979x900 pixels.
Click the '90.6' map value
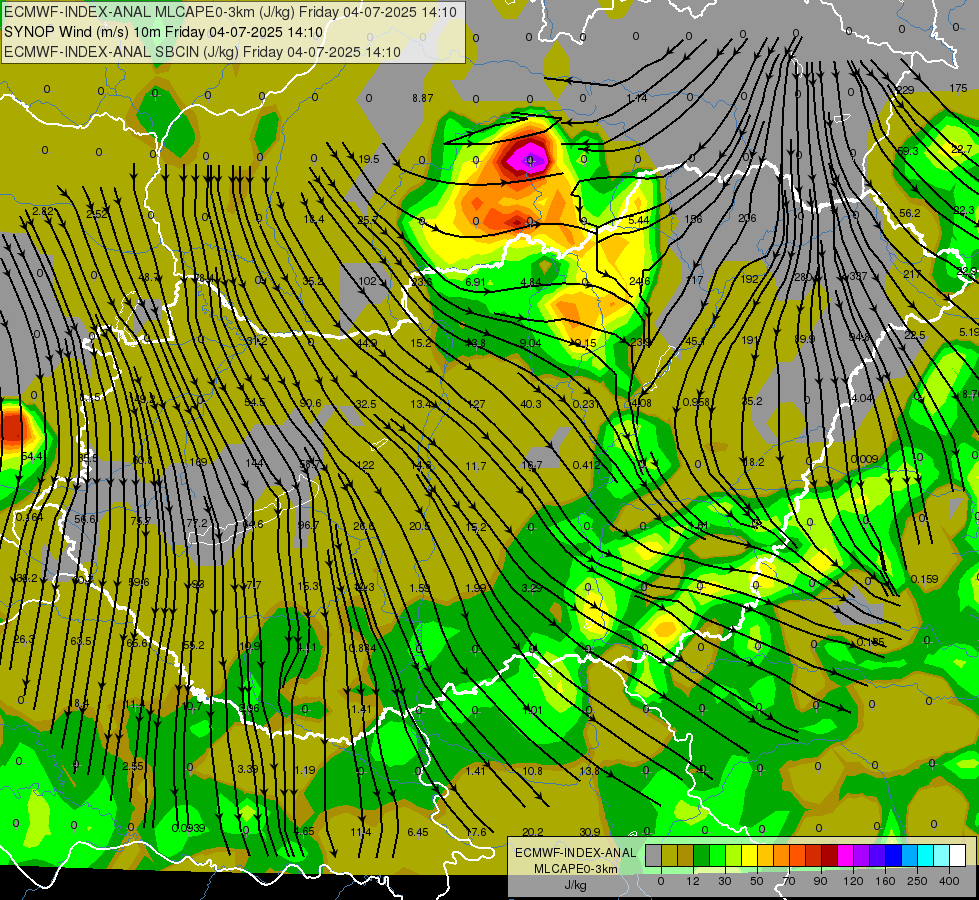tap(310, 403)
